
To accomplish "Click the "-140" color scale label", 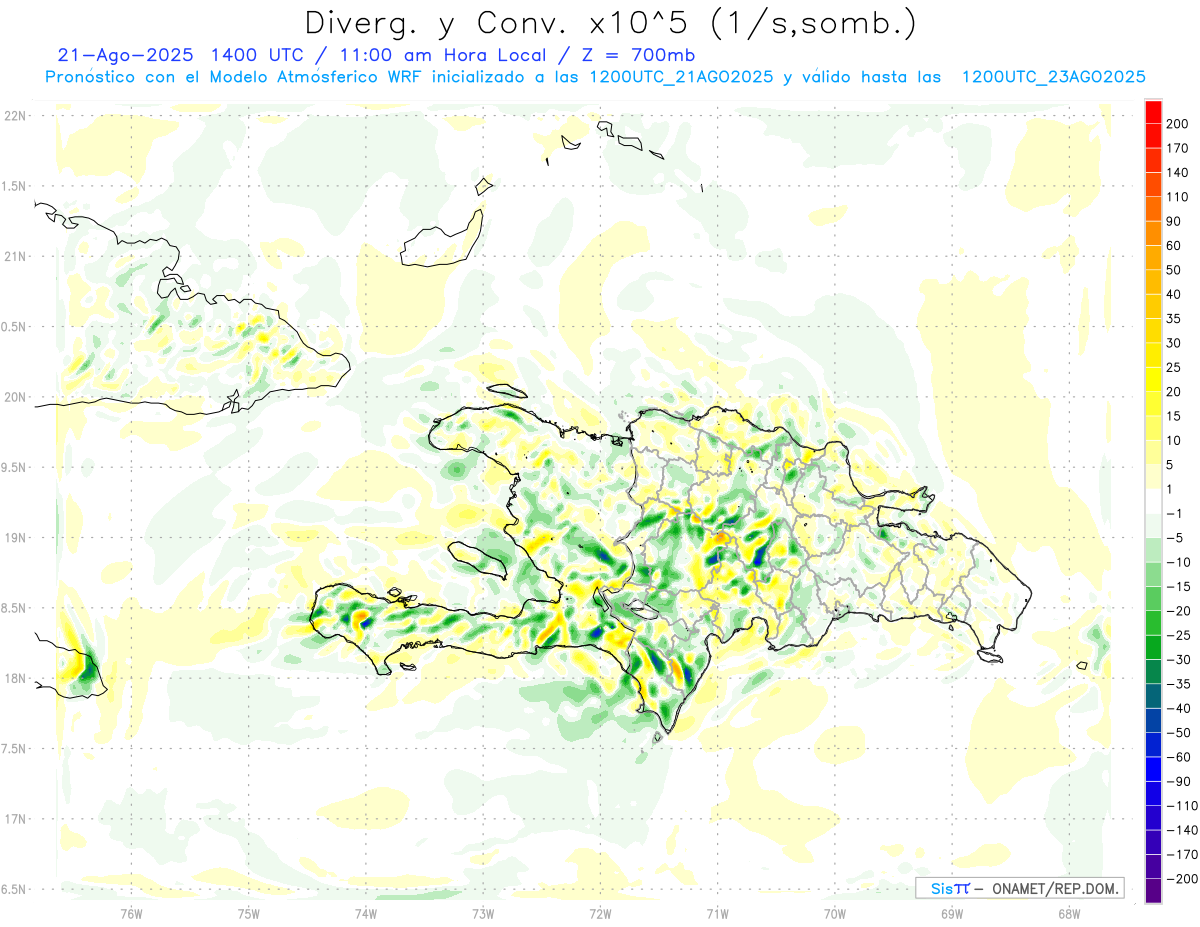I will click(x=1182, y=830).
